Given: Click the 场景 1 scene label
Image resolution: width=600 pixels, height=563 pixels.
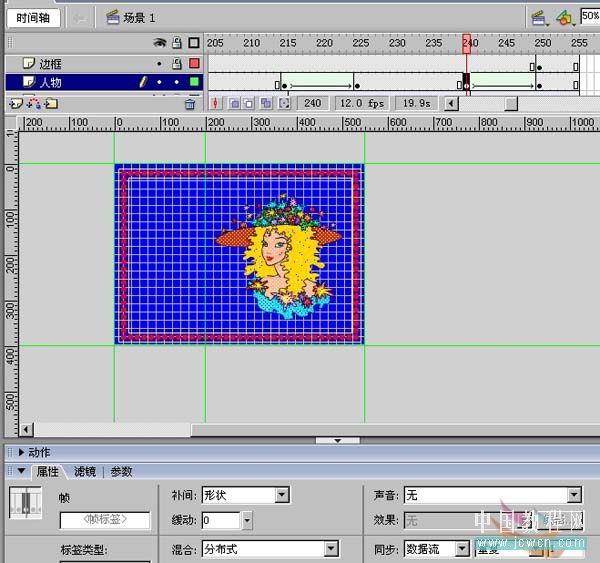Looking at the screenshot, I should point(139,18).
